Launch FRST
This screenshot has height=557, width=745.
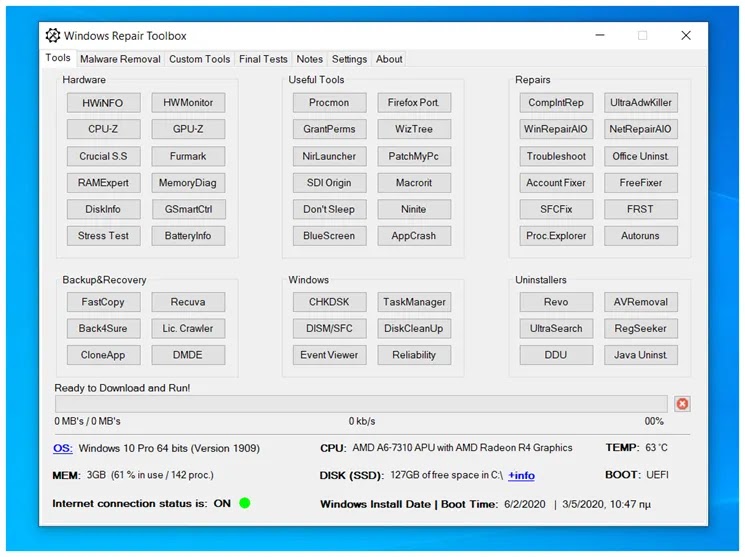(x=640, y=209)
